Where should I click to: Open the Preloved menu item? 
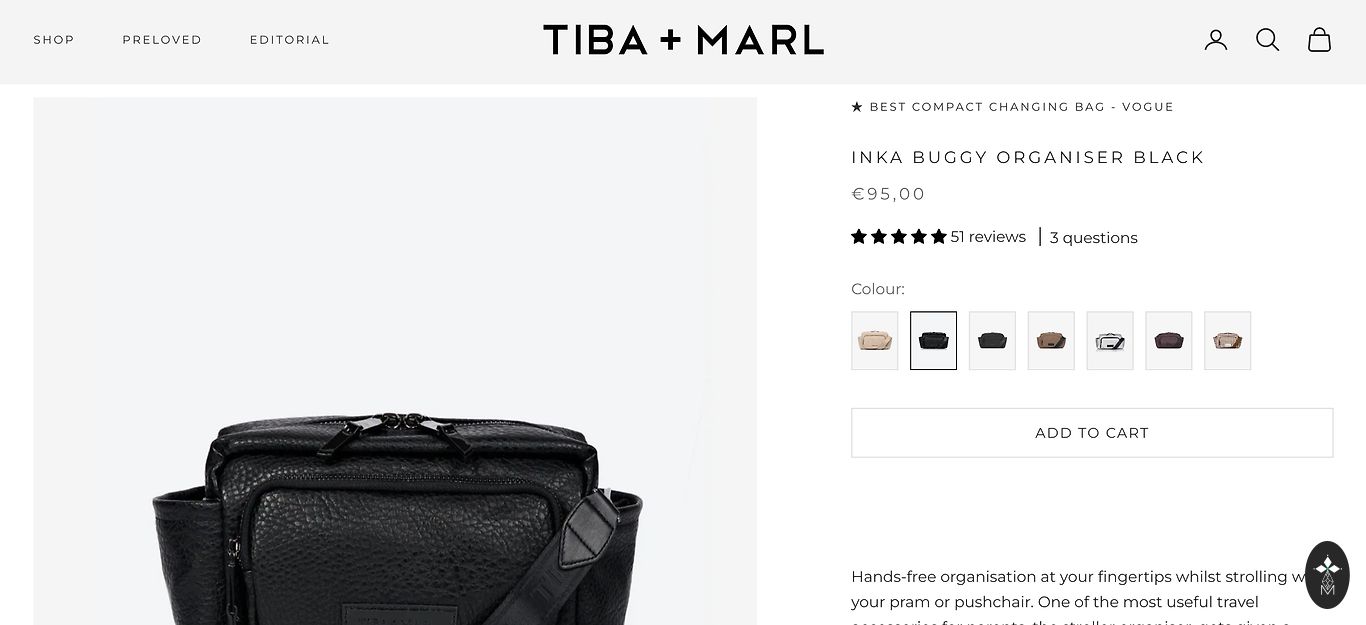click(x=162, y=40)
